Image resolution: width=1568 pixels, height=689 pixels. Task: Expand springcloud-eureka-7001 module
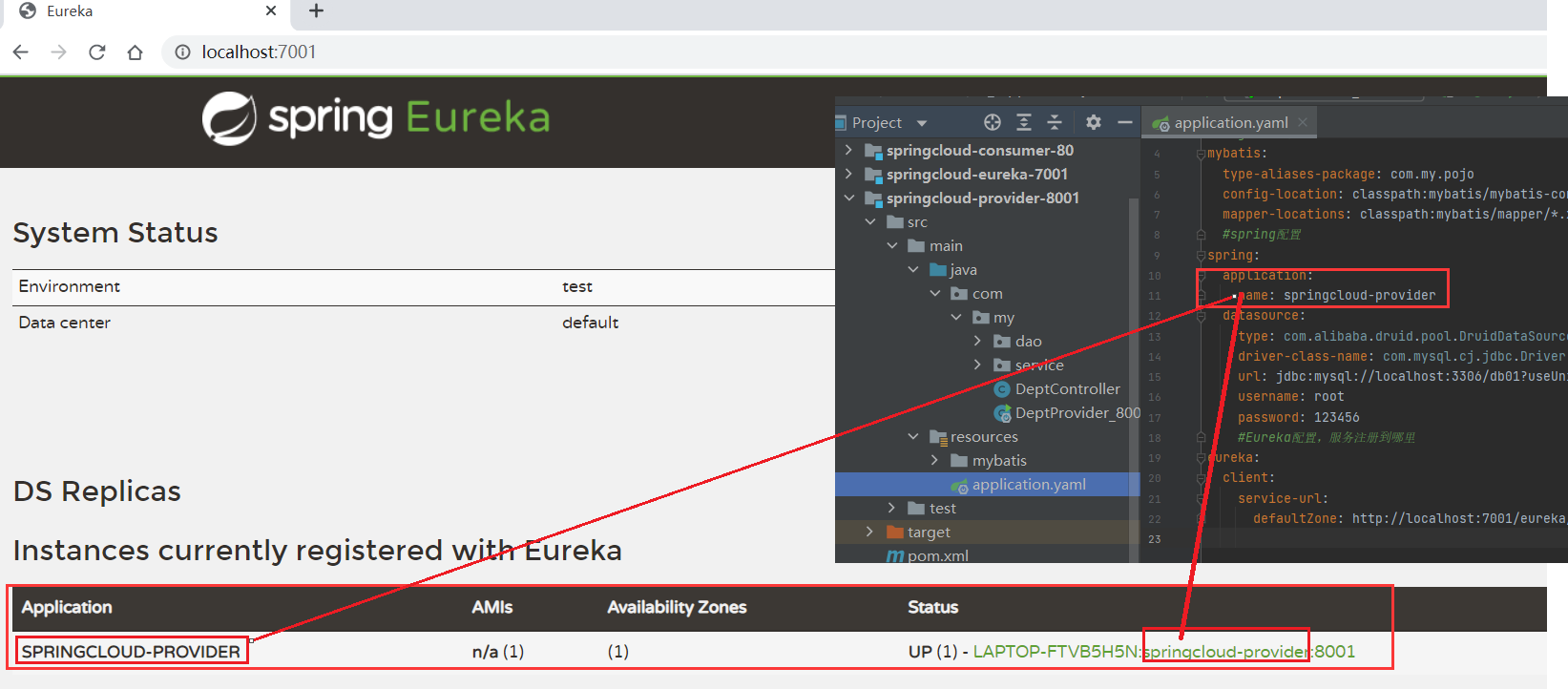click(x=848, y=174)
